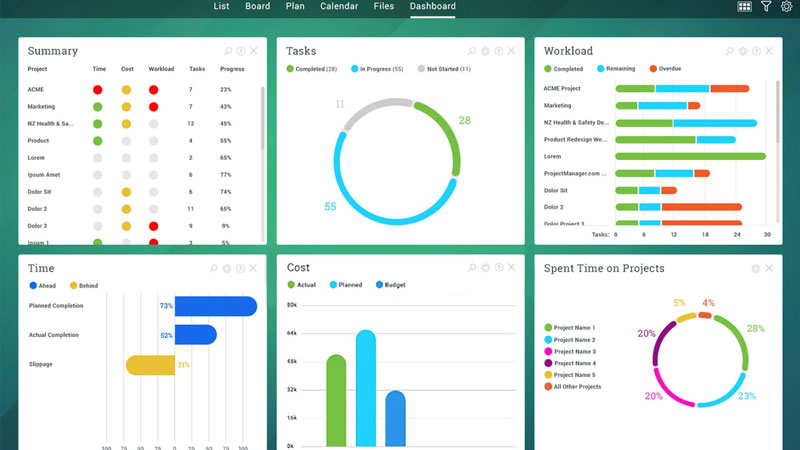800x450 pixels.
Task: Close the Spent Time on Projects widget
Action: (769, 269)
